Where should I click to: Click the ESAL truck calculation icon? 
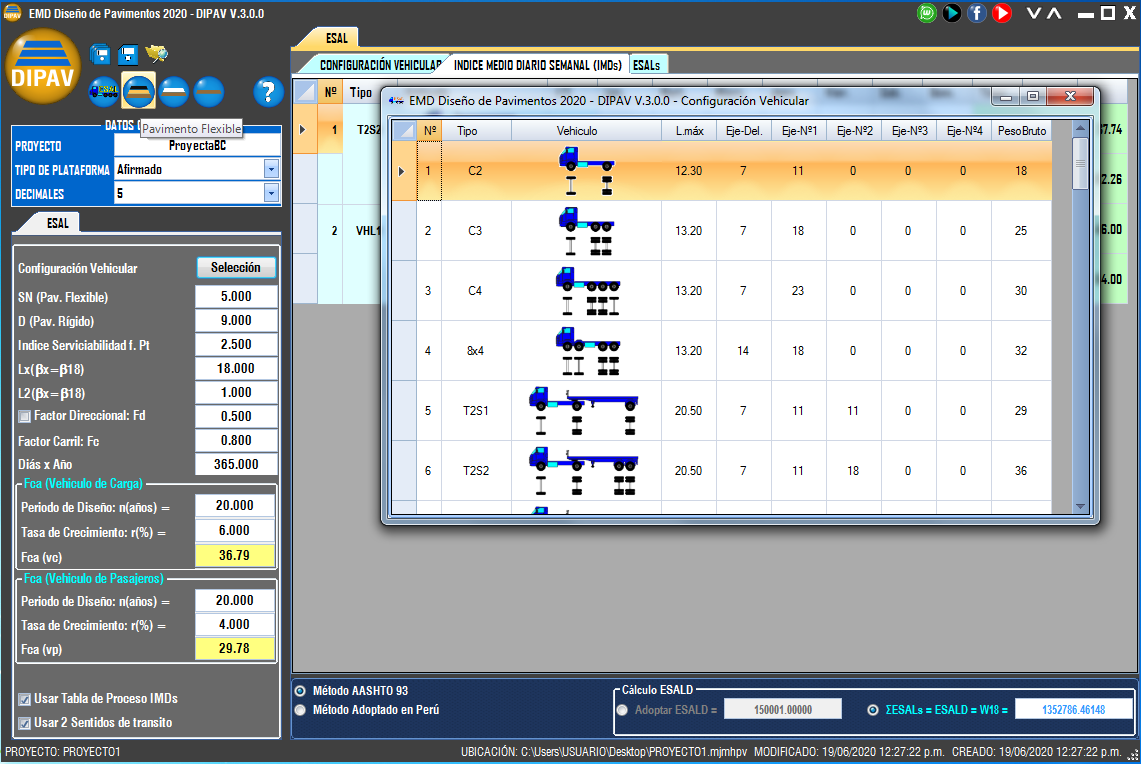pos(105,92)
